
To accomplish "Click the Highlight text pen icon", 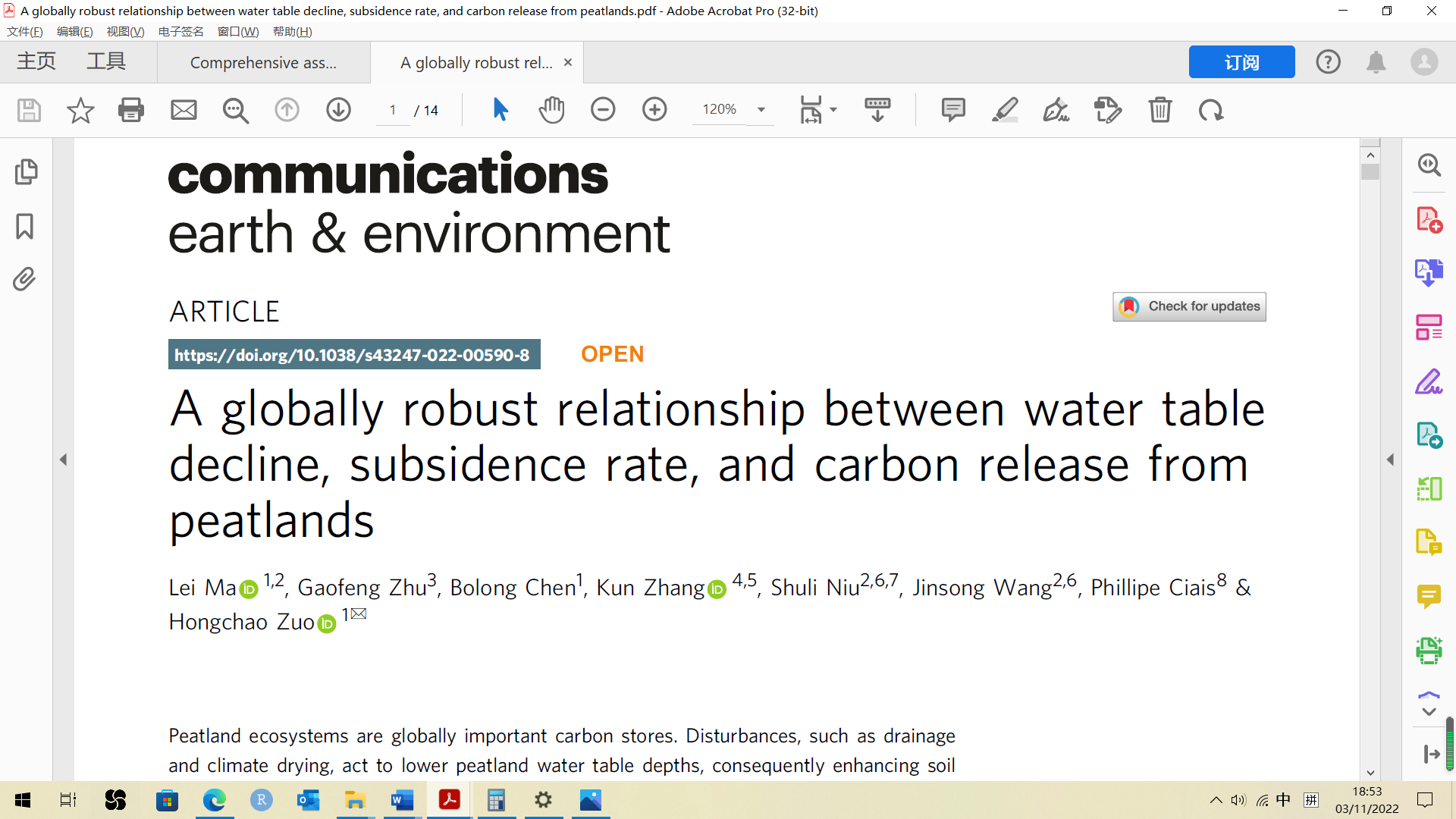I will pyautogui.click(x=1005, y=110).
